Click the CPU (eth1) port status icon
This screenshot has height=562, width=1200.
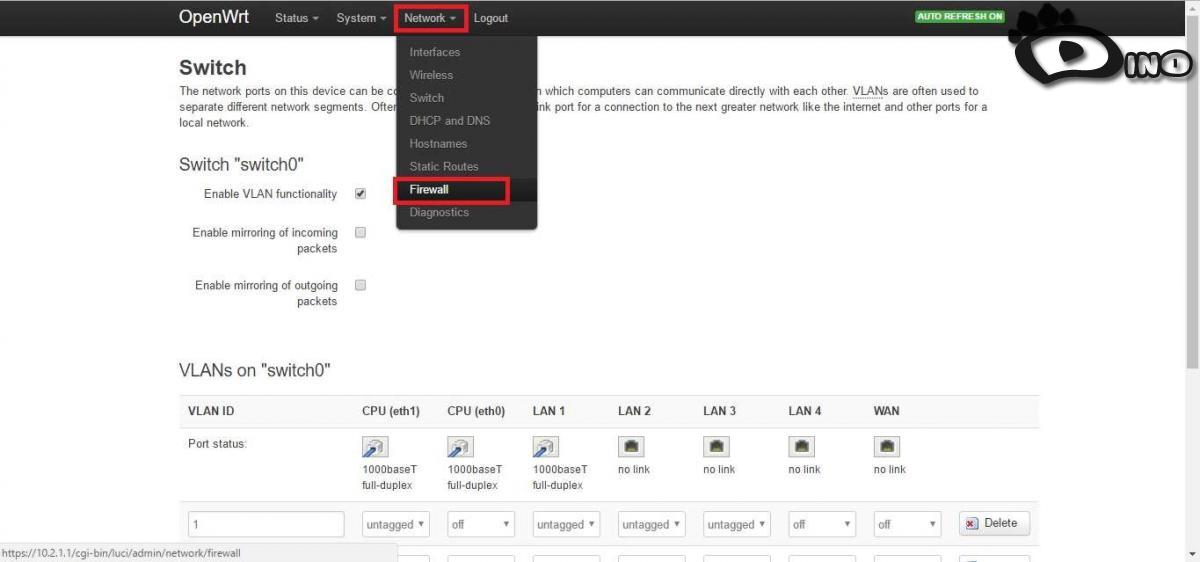(x=375, y=447)
